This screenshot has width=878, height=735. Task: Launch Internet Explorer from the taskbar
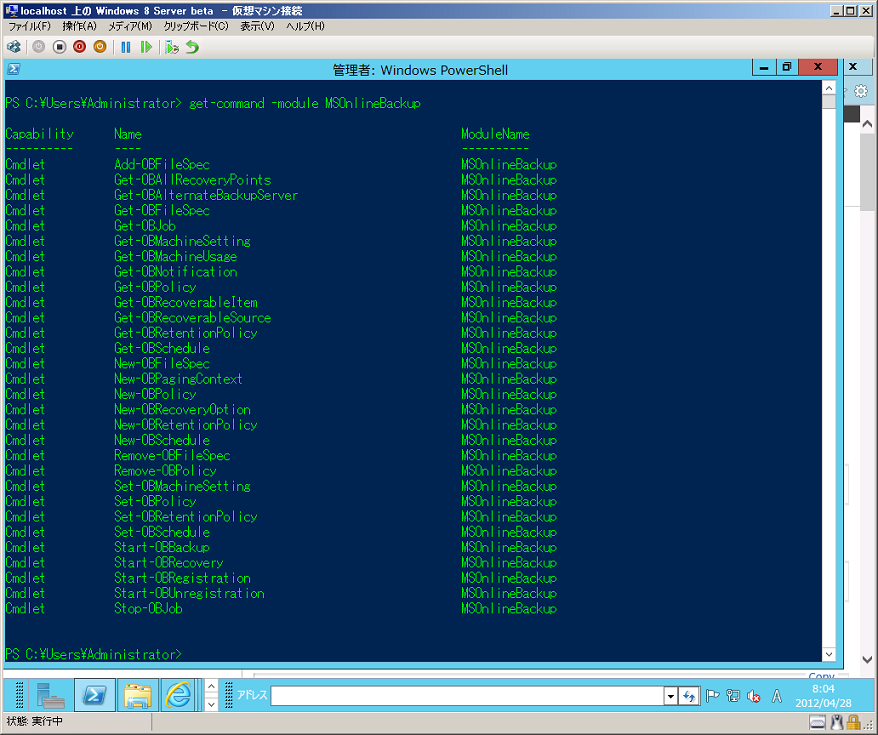coord(178,694)
